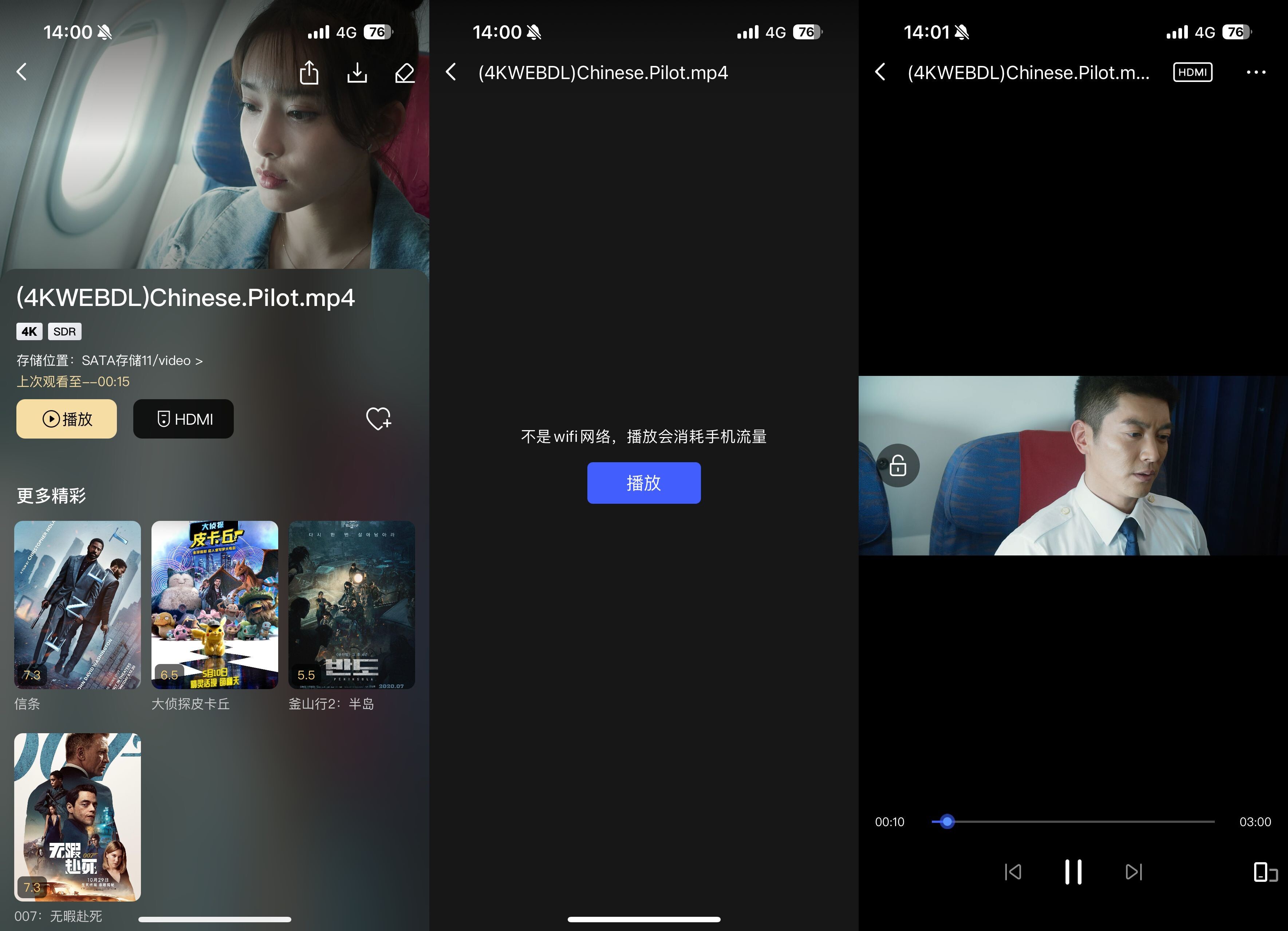This screenshot has height=931, width=1288.
Task: Tap the download icon at top
Action: pos(357,73)
